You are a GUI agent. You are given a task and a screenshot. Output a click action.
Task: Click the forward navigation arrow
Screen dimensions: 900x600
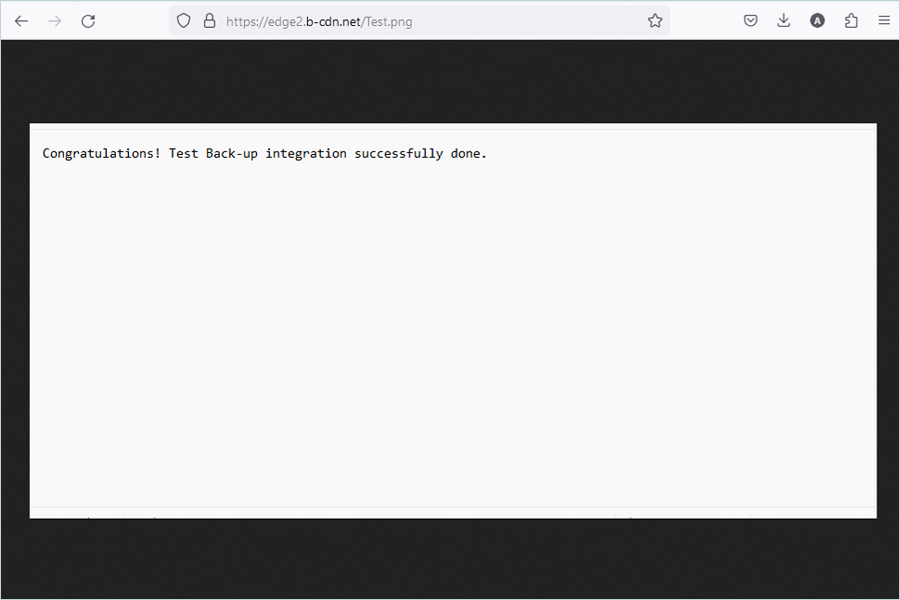point(55,21)
